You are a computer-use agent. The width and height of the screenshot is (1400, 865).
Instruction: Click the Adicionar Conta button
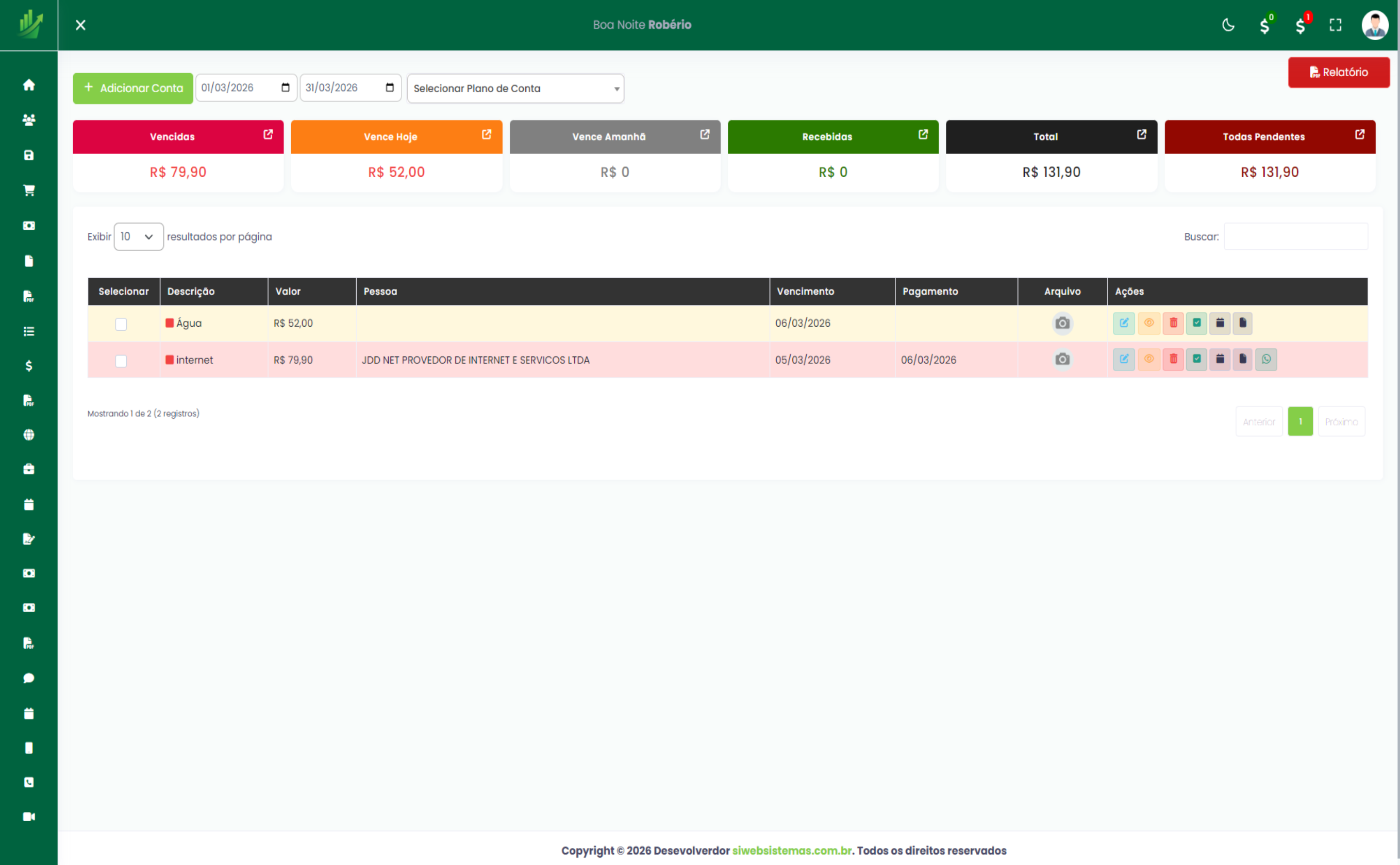[133, 88]
